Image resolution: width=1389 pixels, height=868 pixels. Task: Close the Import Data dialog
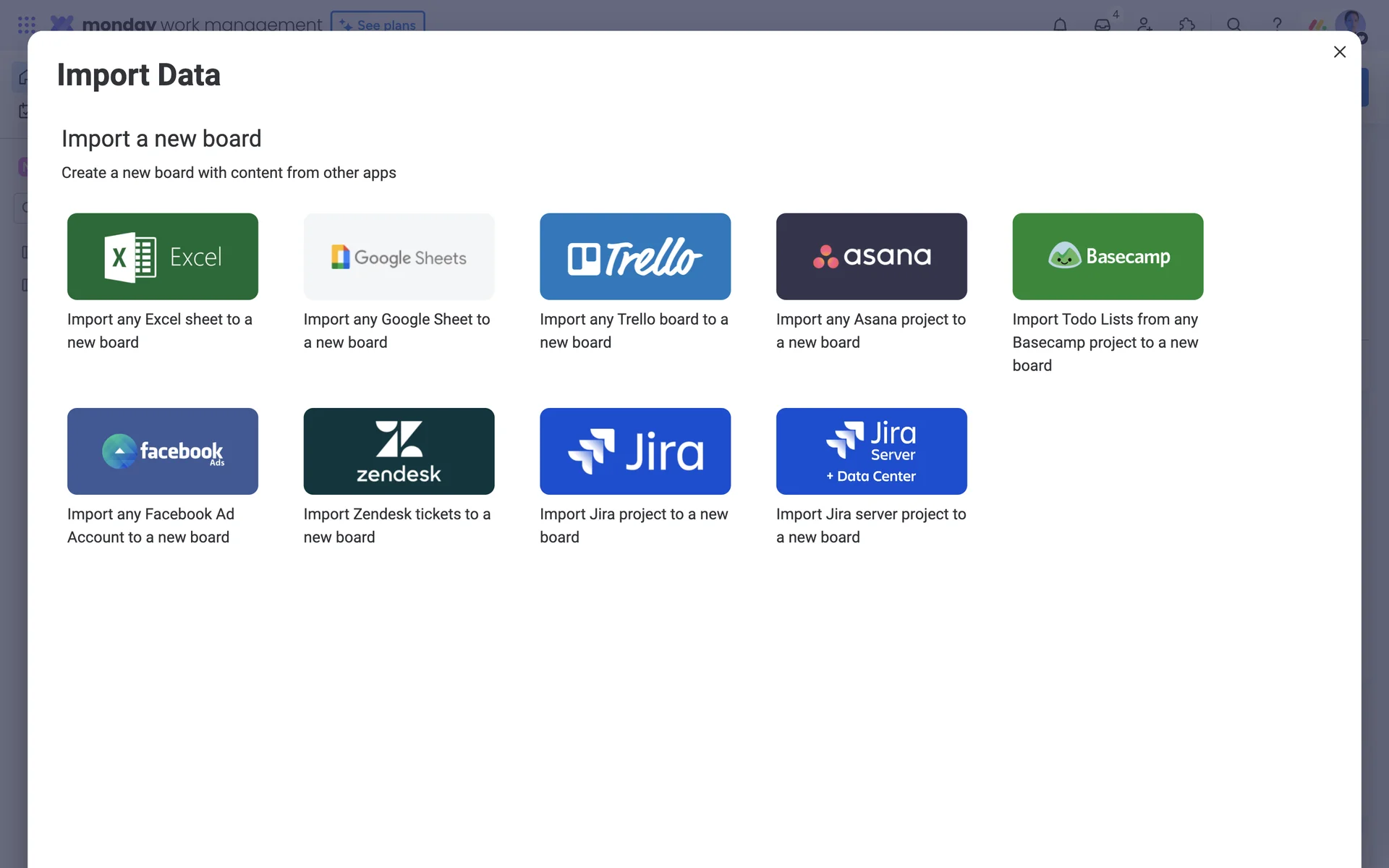point(1339,52)
